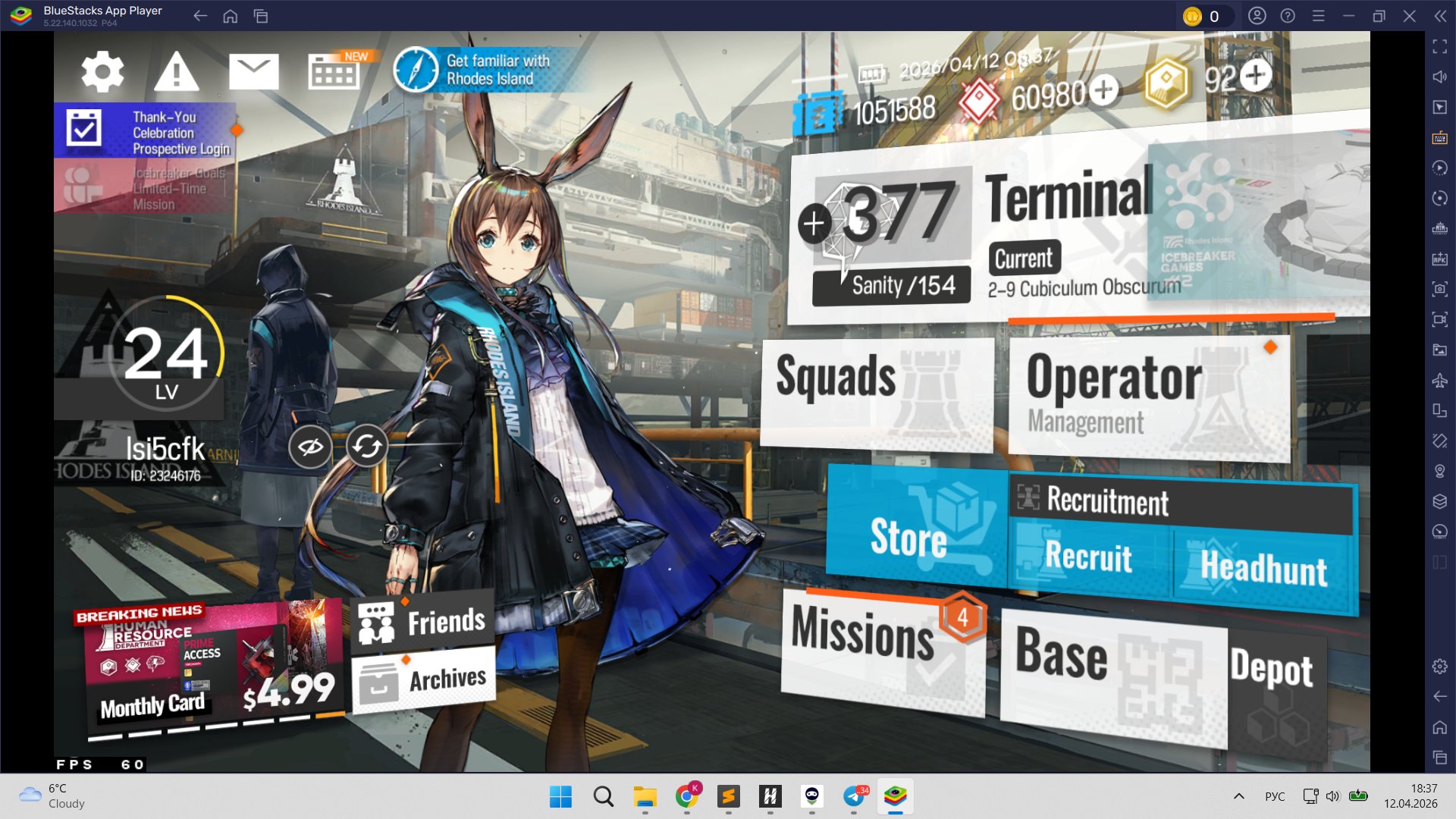Tap the plus icon to restore Sanity

coord(814,224)
